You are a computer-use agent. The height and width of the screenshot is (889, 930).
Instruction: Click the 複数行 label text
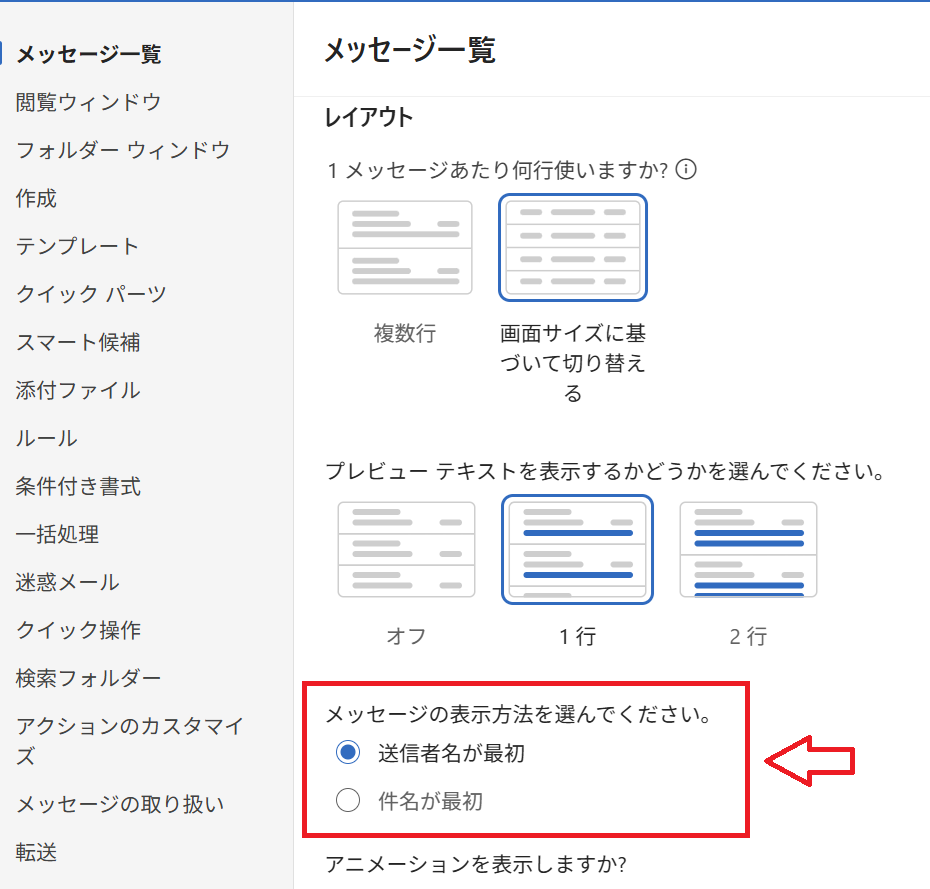(405, 333)
